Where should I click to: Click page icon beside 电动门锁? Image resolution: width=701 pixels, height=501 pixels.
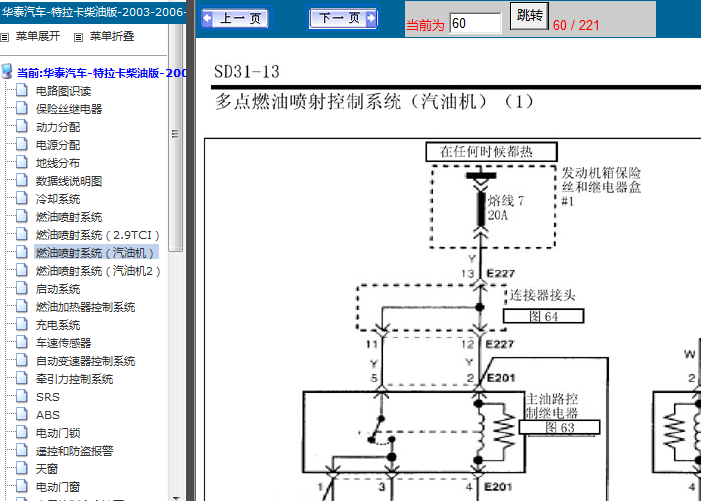(22, 432)
